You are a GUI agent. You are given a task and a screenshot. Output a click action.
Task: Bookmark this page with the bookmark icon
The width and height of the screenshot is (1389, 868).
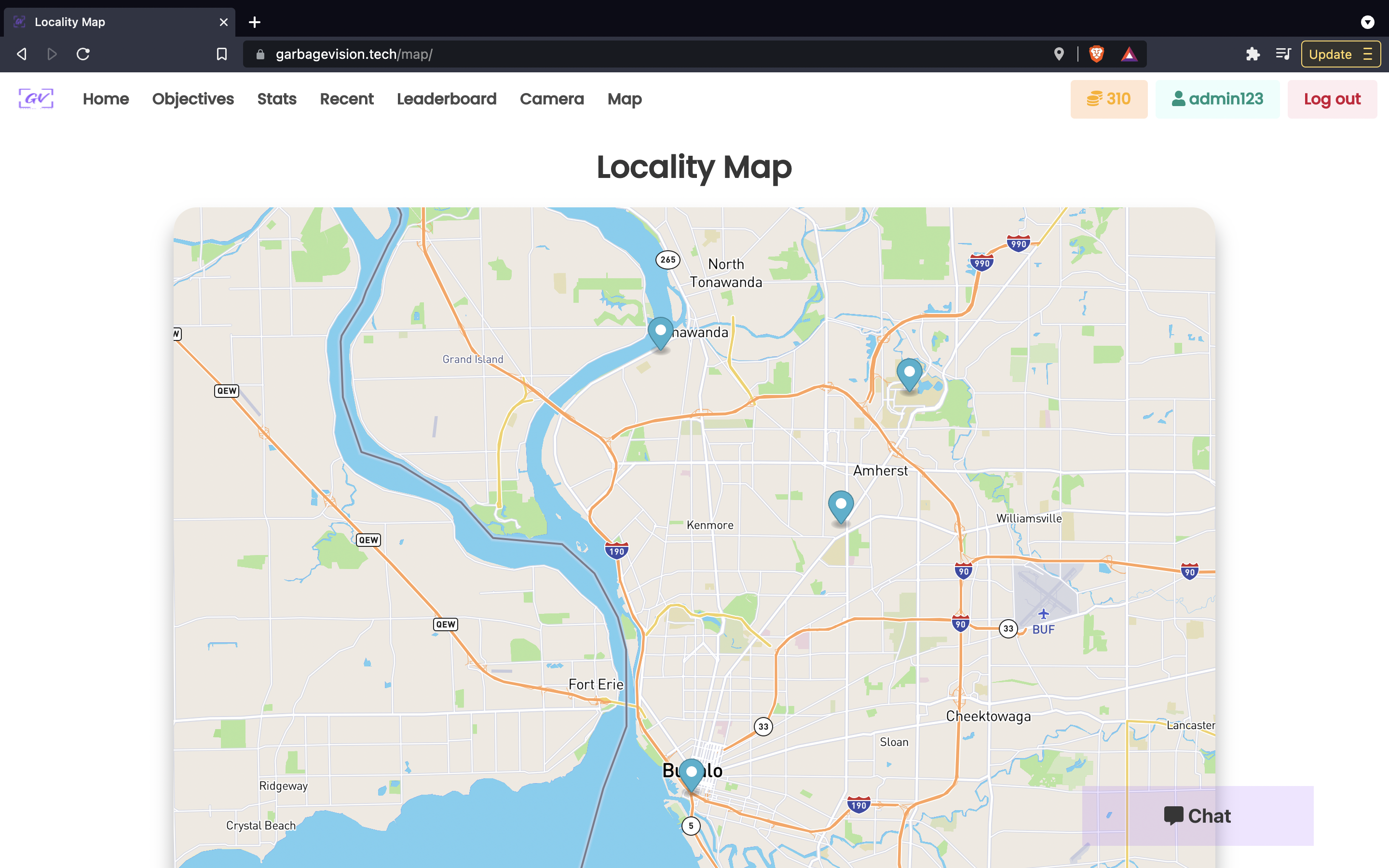pos(221,54)
